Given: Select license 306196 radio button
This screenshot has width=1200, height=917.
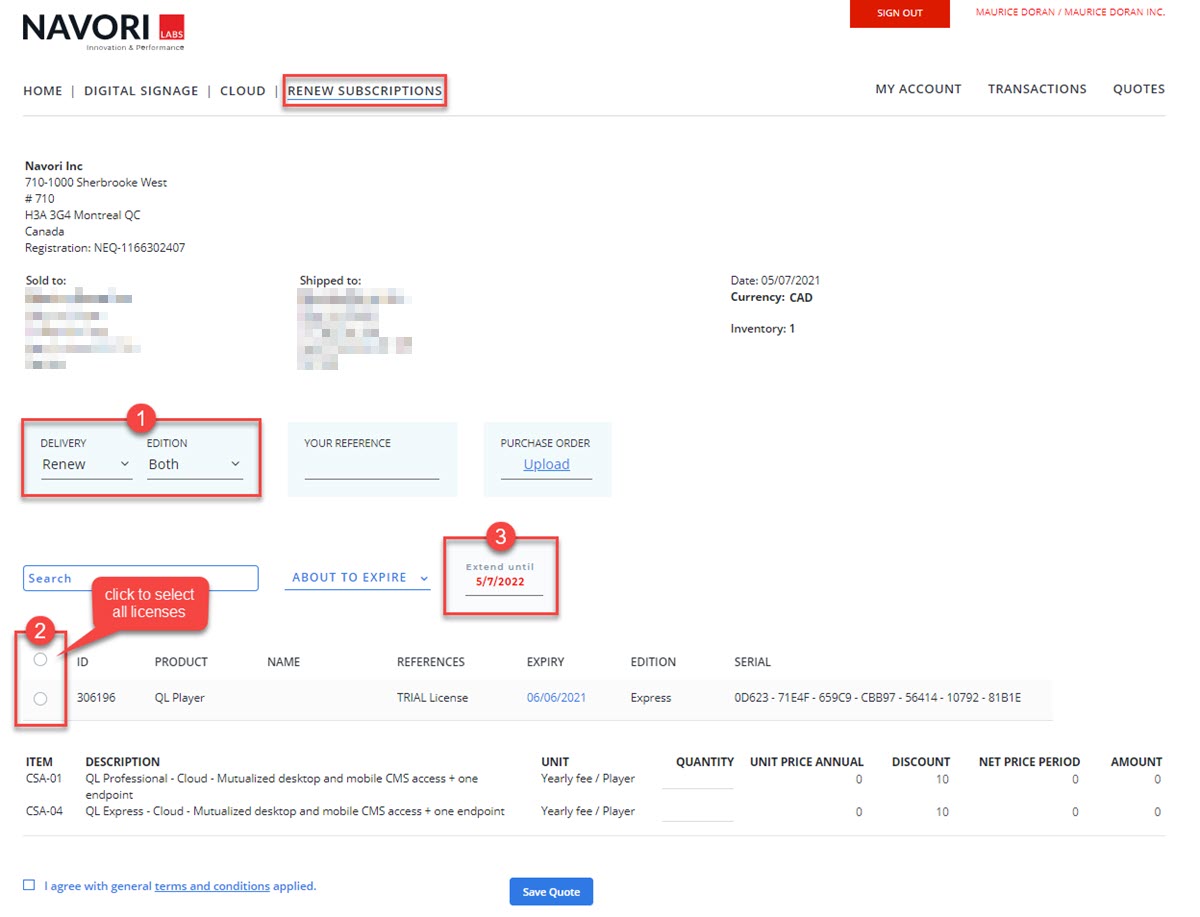Looking at the screenshot, I should pyautogui.click(x=40, y=699).
